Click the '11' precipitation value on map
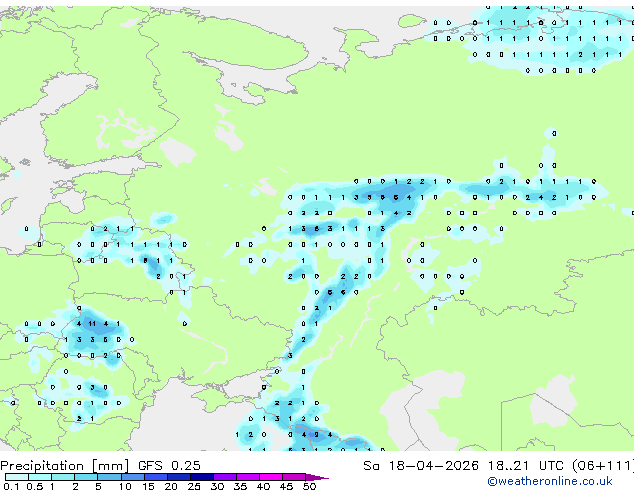 pyautogui.click(x=92, y=324)
